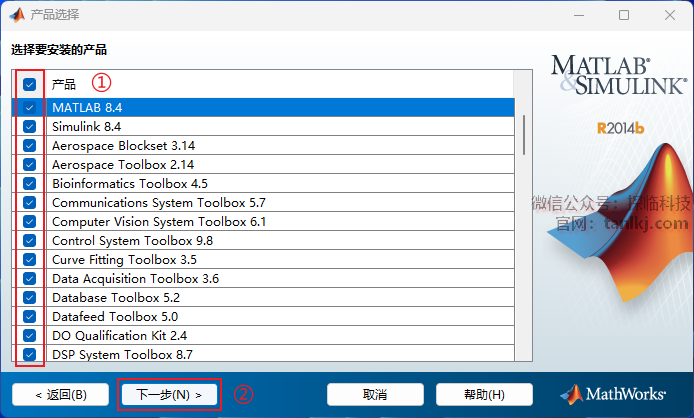Select DSP System Toolbox 8.7 row text

122,354
